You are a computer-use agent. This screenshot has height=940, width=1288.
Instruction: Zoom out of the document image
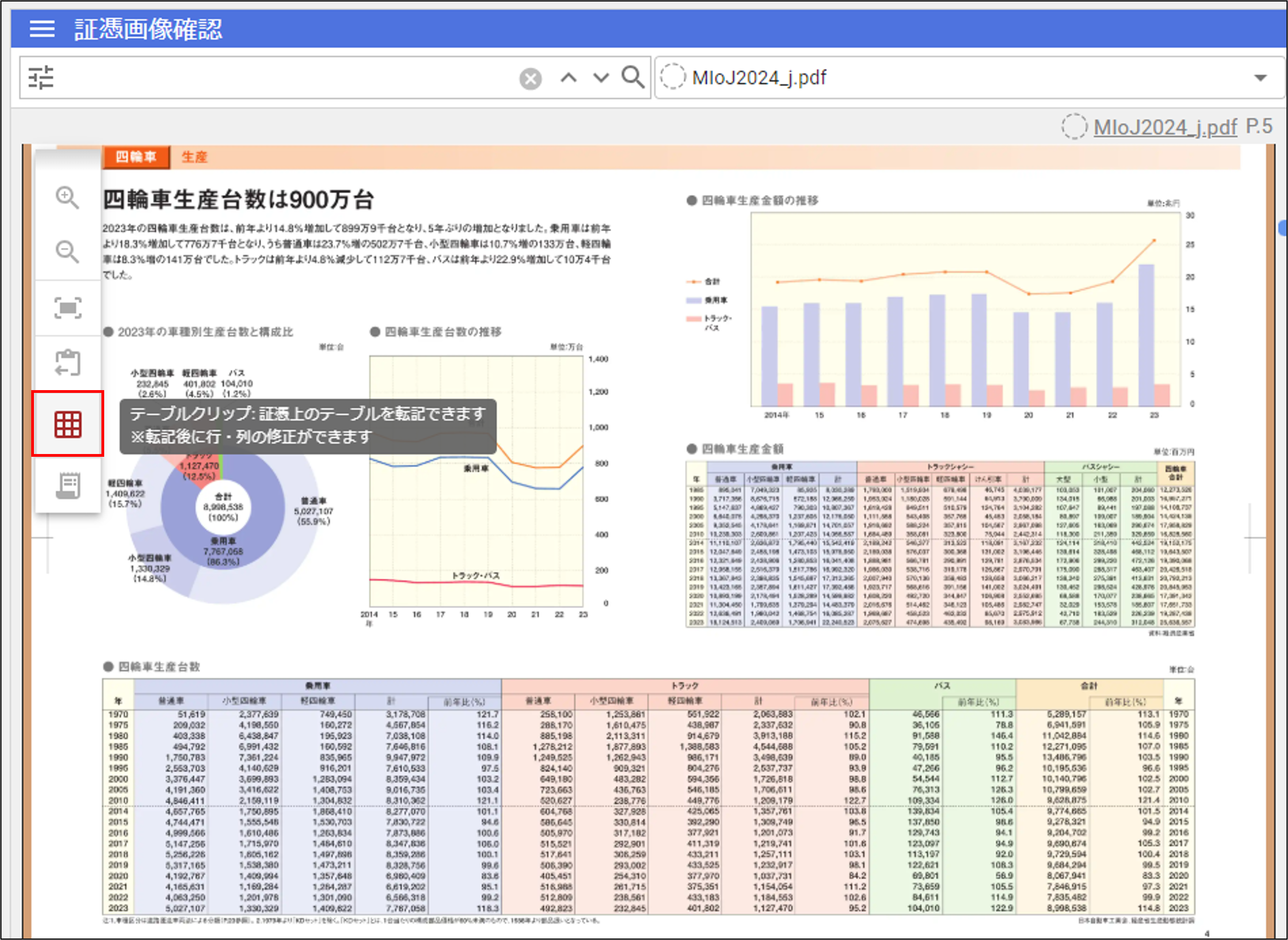67,252
